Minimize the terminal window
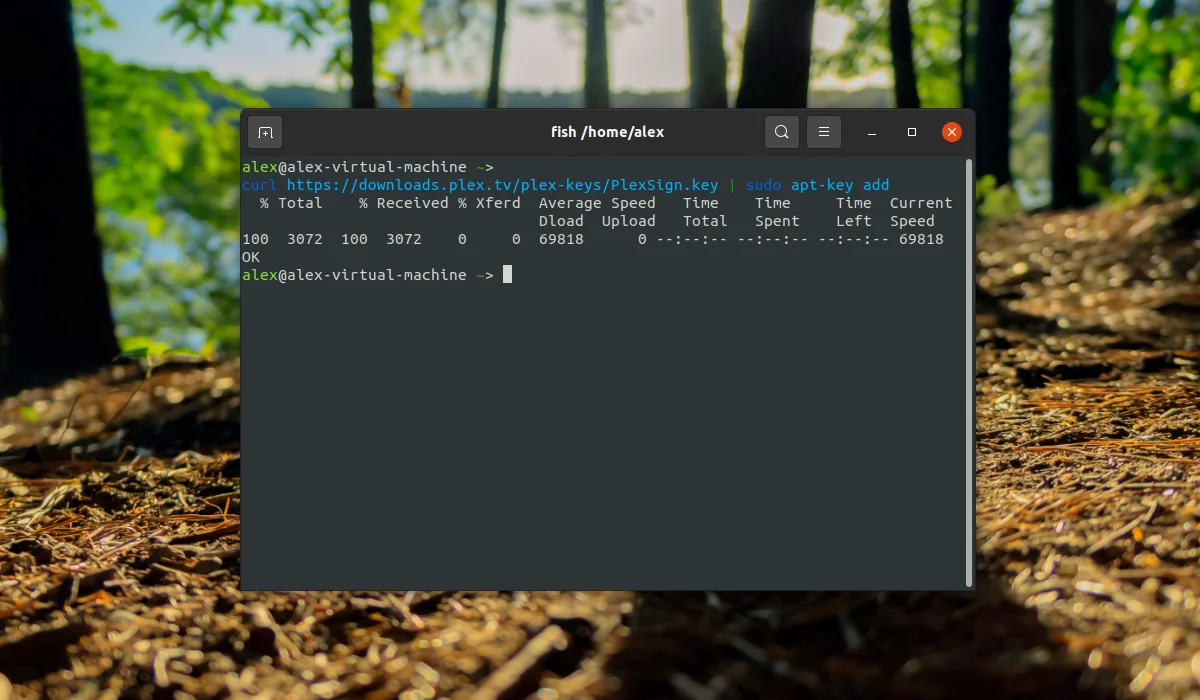The image size is (1200, 700). tap(872, 132)
